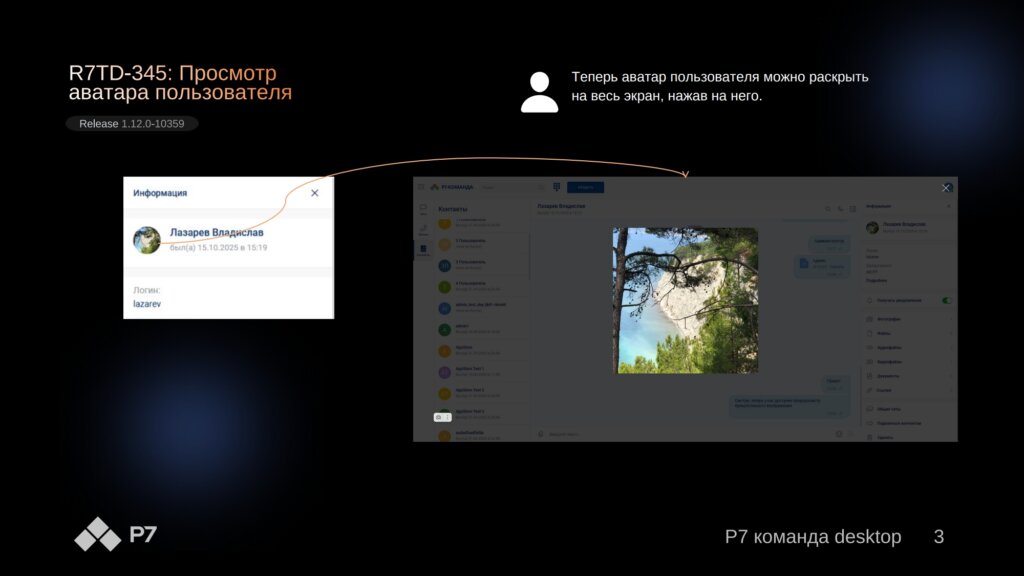Select the contacts section in left sidebar
Viewport: 1024px width, 576px height.
pos(423,248)
